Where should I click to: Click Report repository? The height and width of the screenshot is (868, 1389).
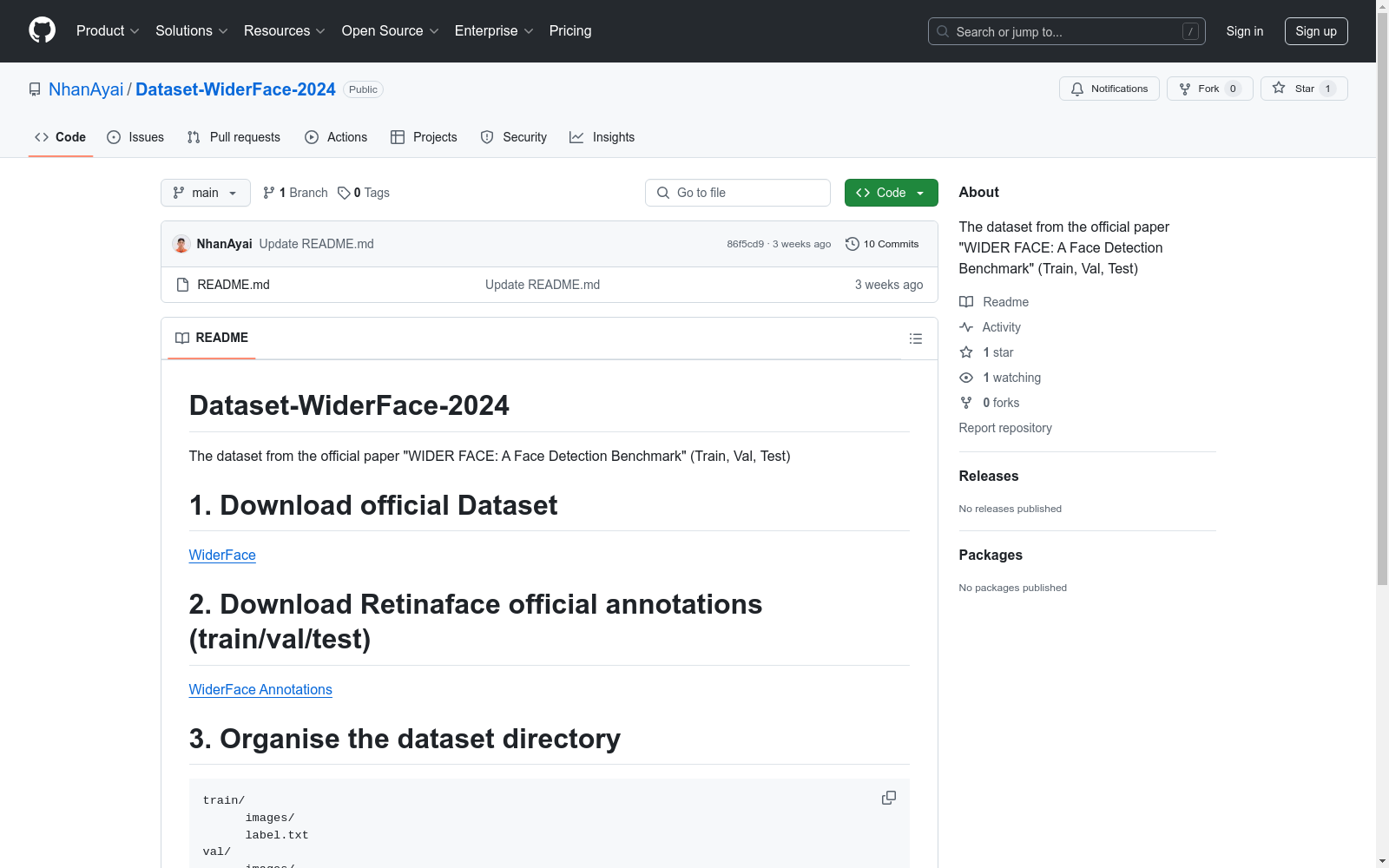(1005, 428)
